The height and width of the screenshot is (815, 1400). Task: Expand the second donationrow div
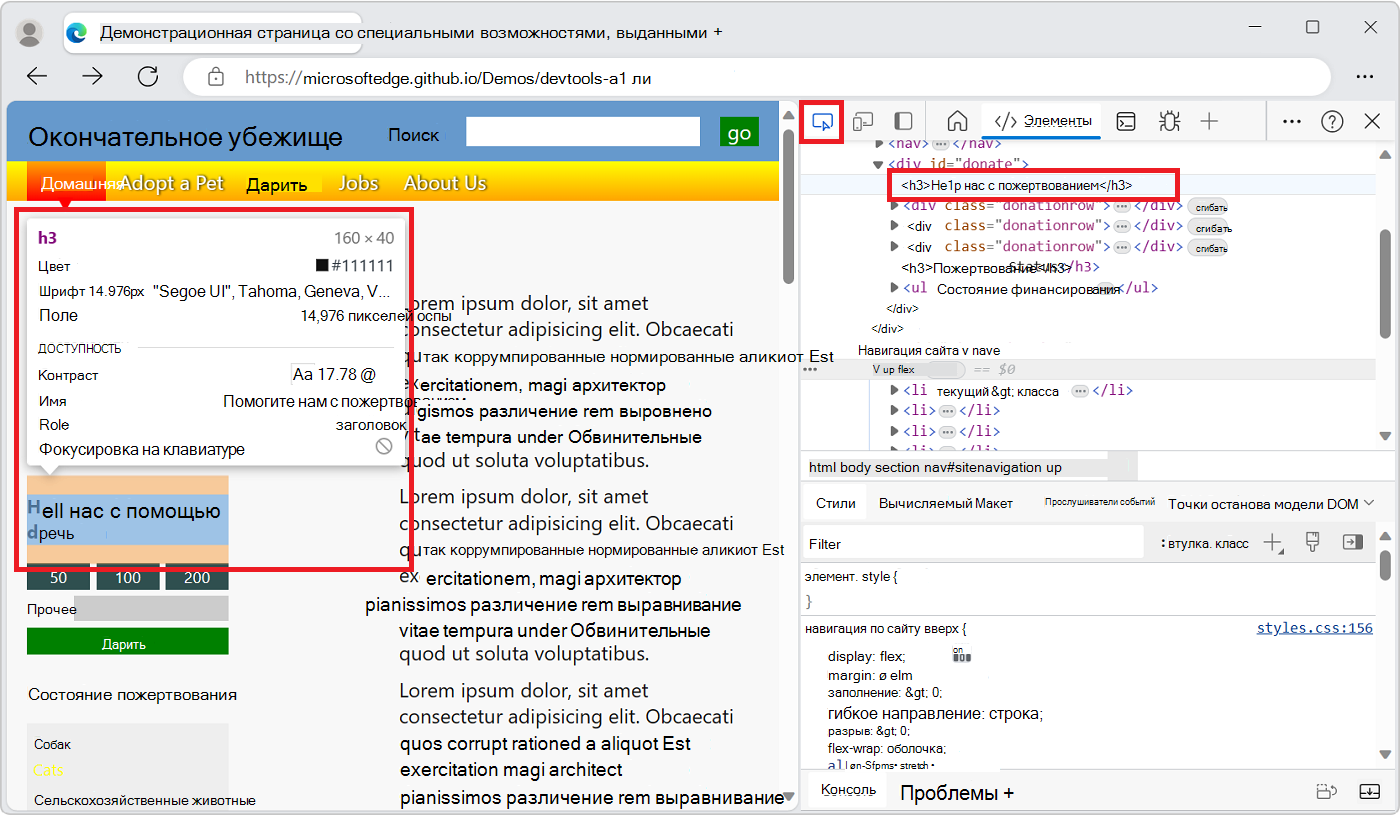pos(895,226)
